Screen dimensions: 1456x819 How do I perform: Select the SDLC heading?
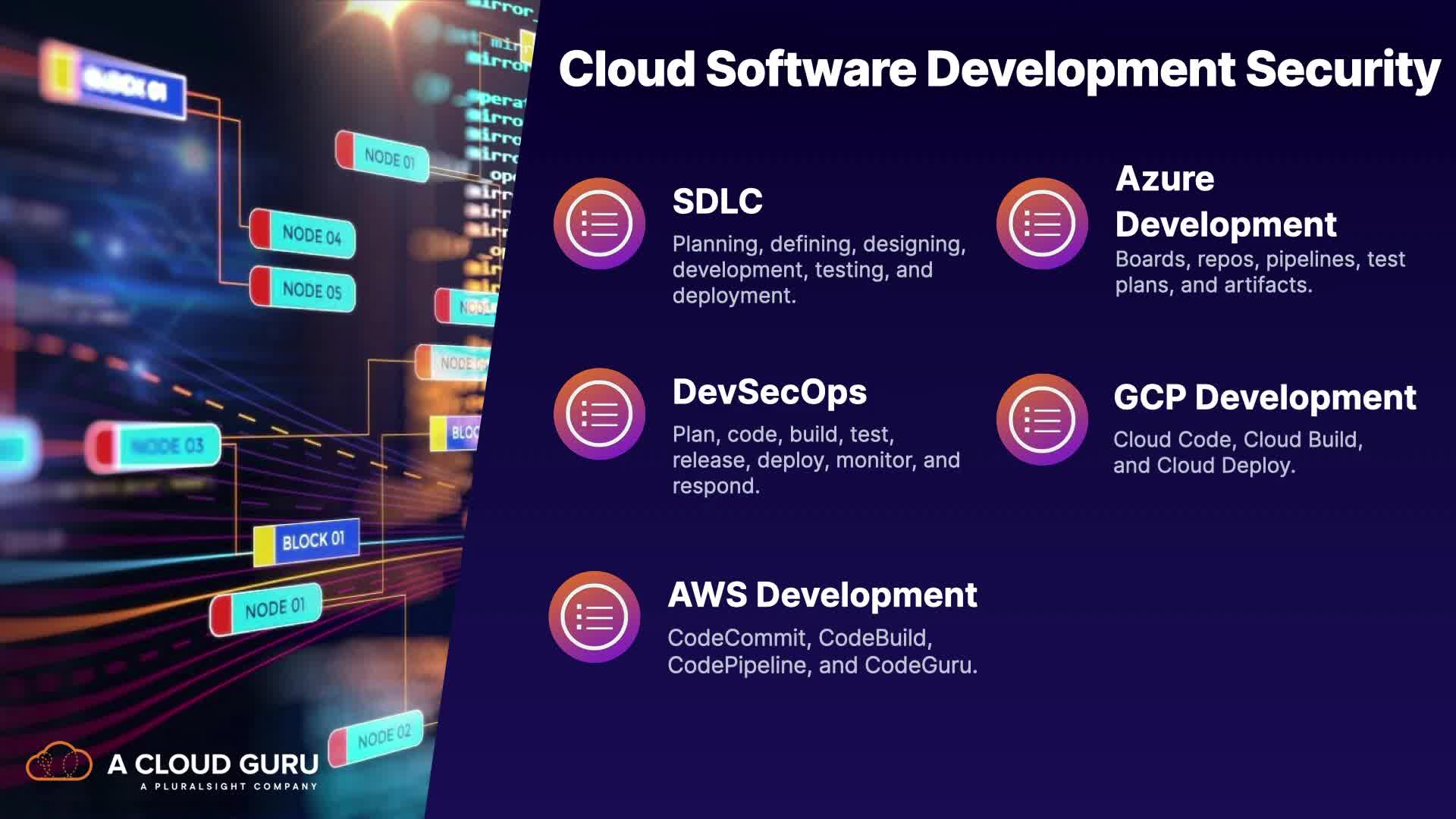717,202
